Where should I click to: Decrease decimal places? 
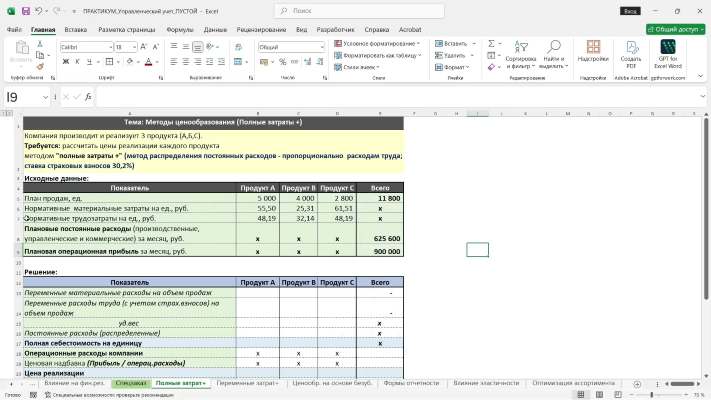pos(320,62)
